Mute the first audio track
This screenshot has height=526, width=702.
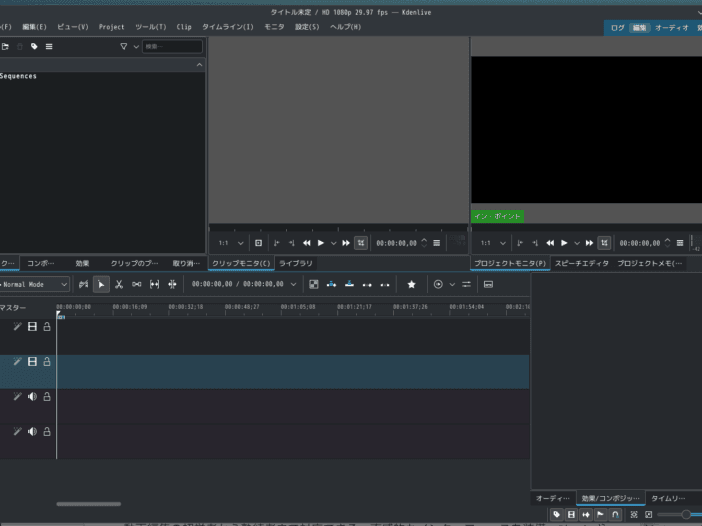click(x=32, y=397)
